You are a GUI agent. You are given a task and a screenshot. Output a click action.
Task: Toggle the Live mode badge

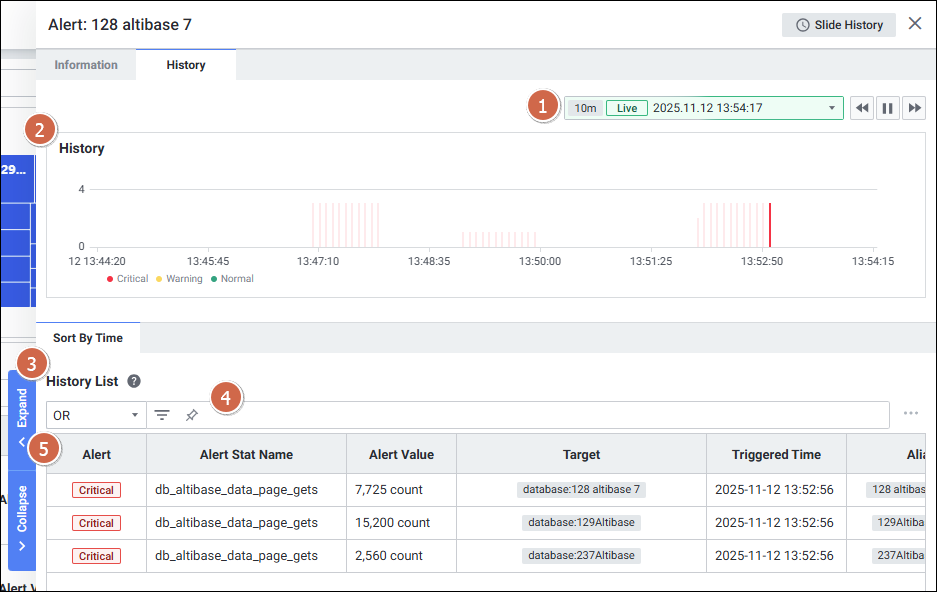tap(626, 108)
